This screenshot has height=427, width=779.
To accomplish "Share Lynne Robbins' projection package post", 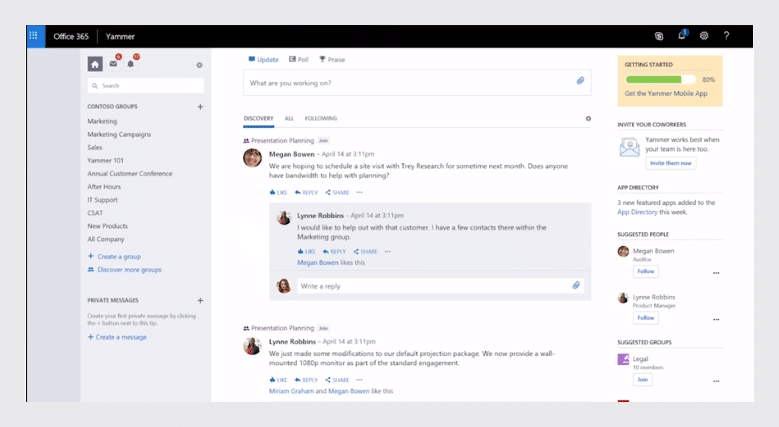I will click(x=337, y=380).
